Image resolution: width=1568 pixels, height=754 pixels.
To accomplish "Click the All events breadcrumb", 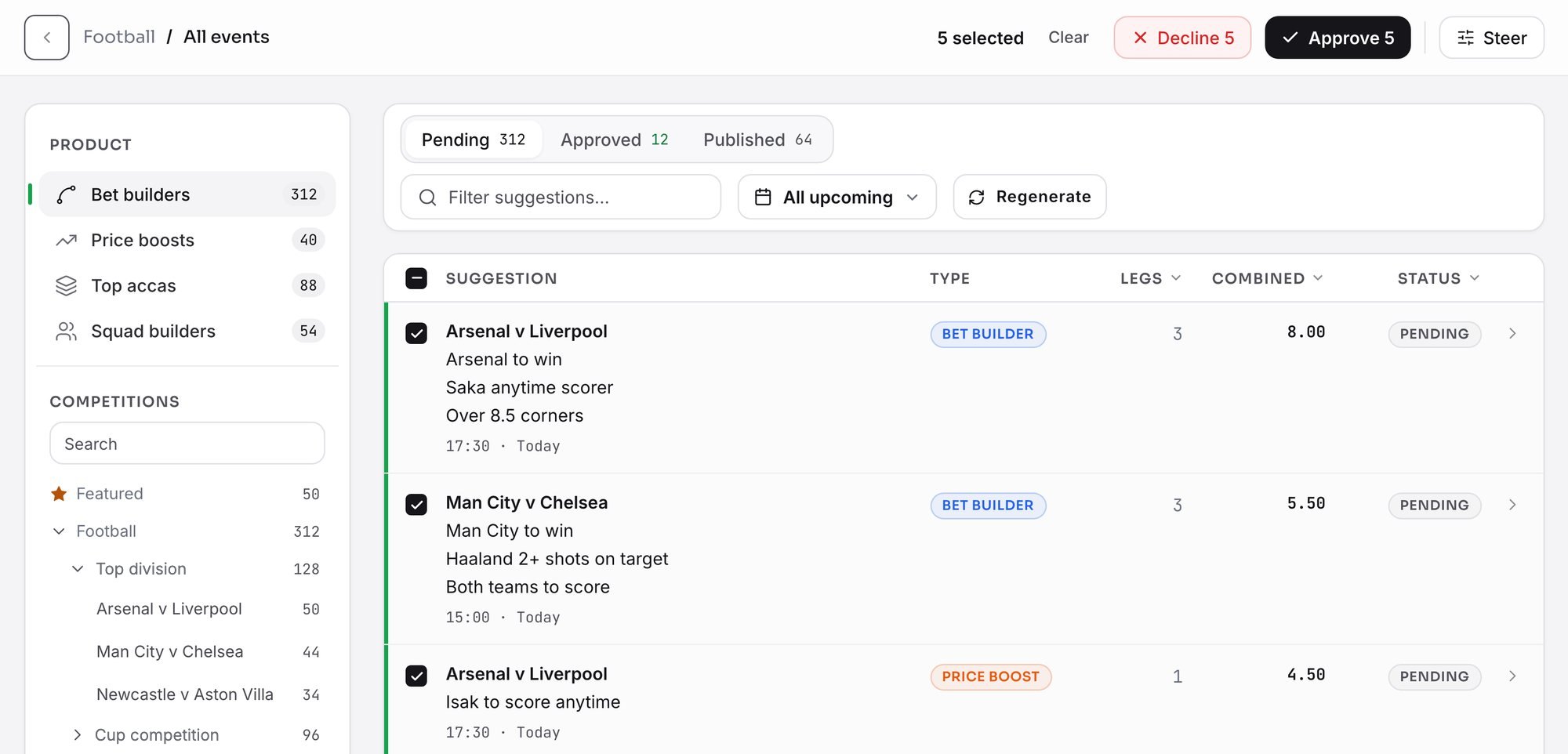I will coord(226,37).
